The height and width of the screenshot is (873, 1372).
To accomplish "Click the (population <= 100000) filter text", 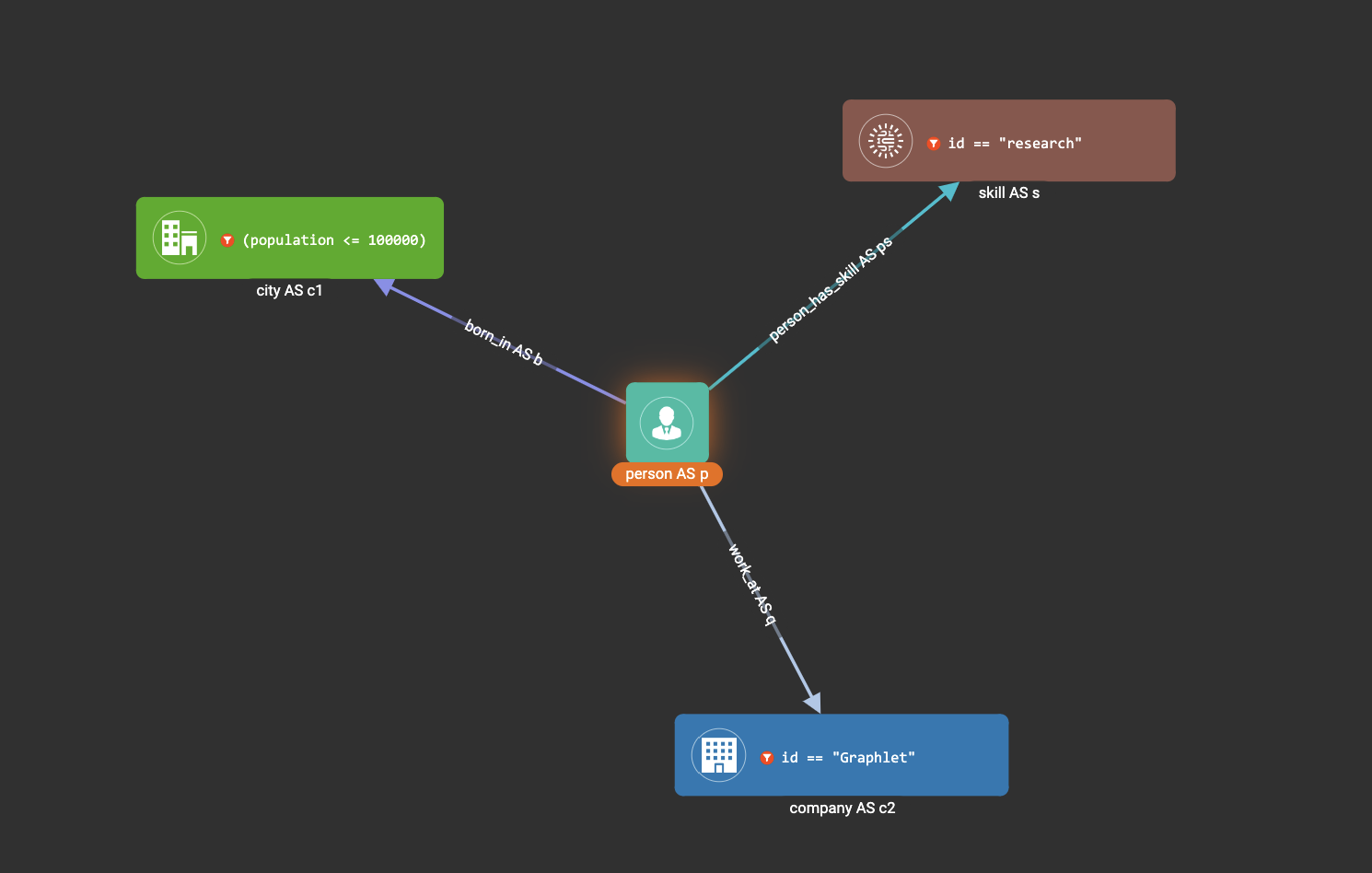I will pyautogui.click(x=334, y=240).
